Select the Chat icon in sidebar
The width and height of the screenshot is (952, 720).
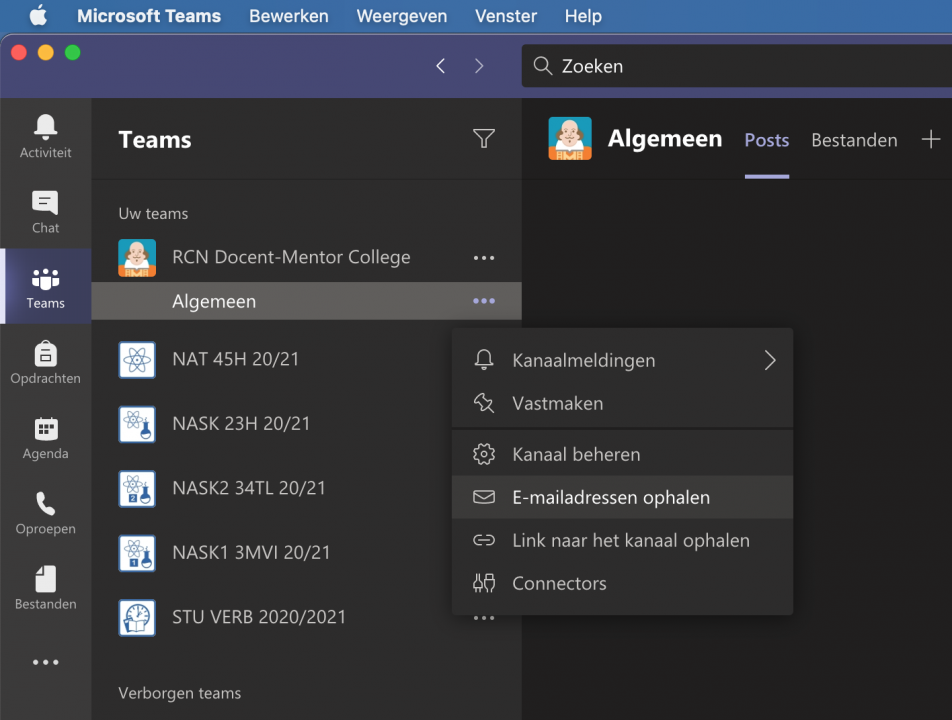tap(45, 212)
